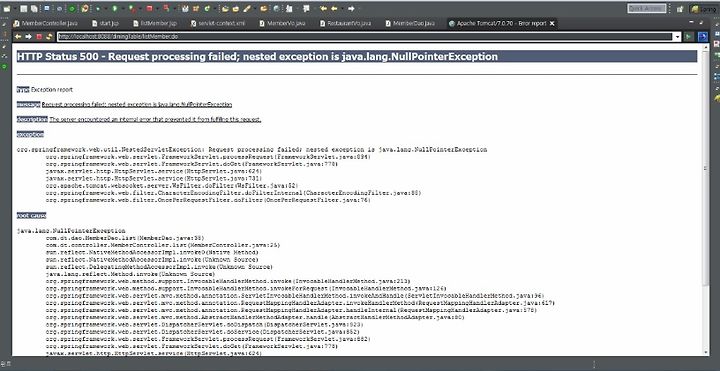Click the java.lang.NullPointerException root cause line
The width and height of the screenshot is (720, 371).
coord(71,230)
